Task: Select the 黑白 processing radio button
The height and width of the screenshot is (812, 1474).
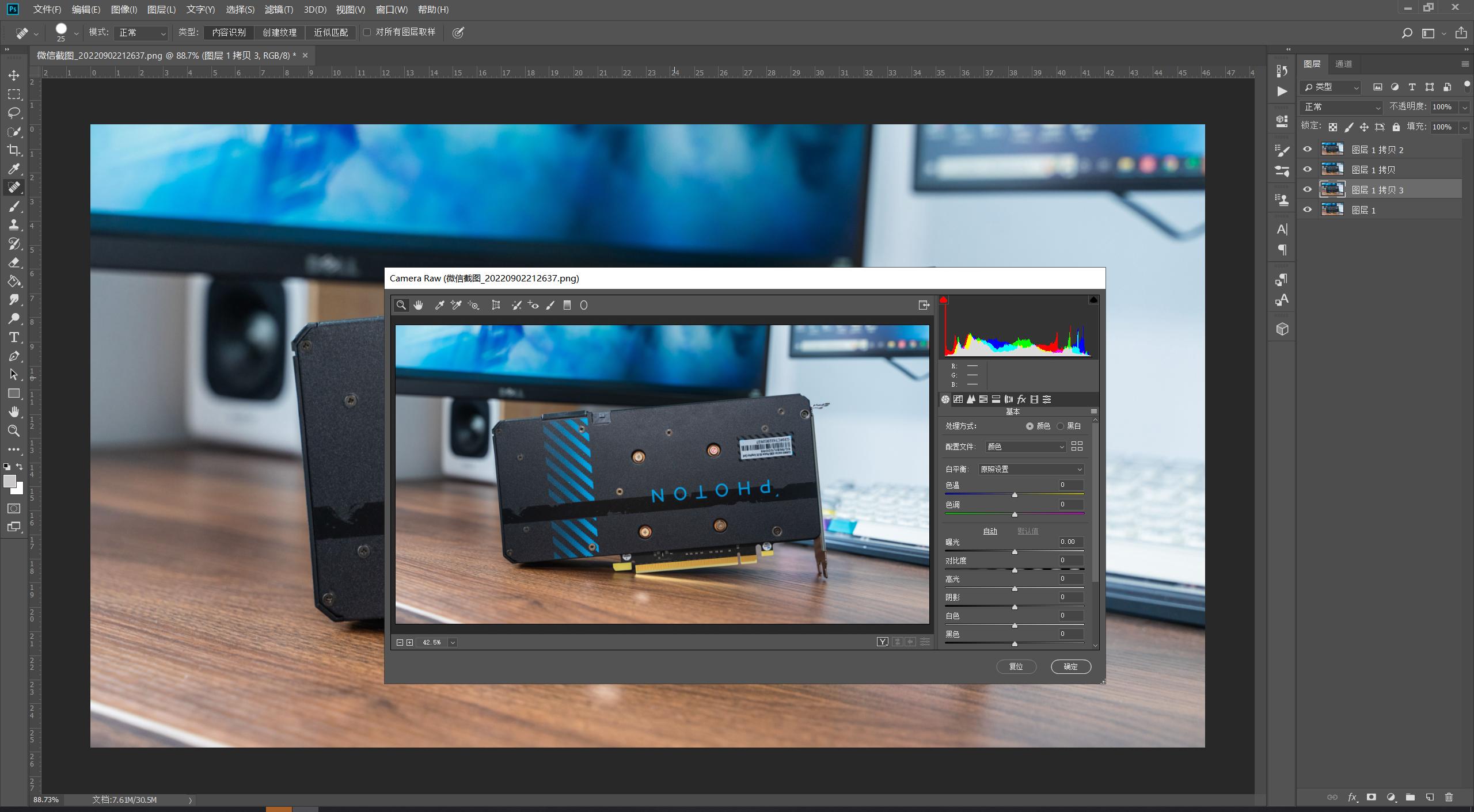Action: [x=1061, y=426]
